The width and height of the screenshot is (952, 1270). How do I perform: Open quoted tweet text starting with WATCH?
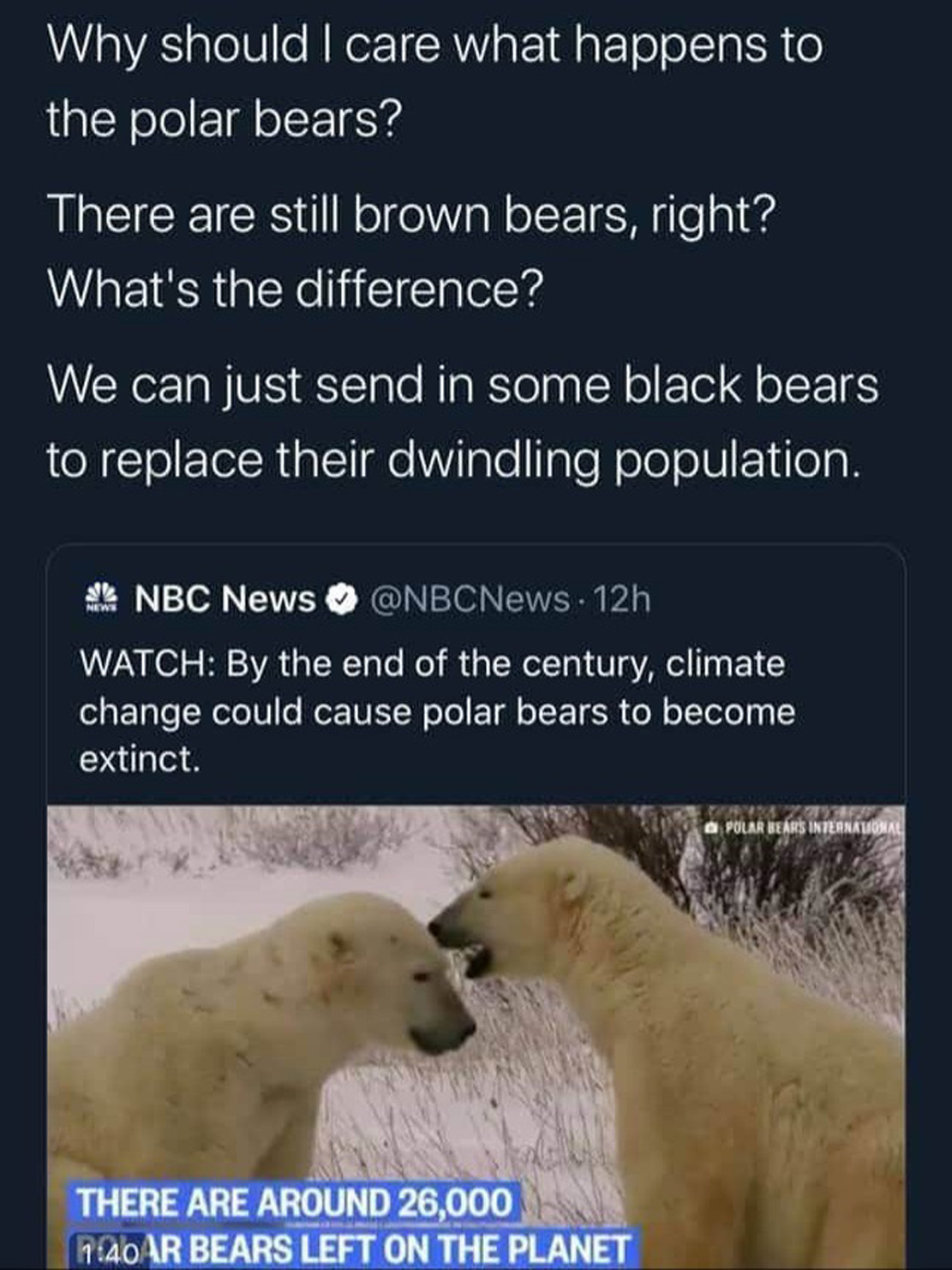(437, 711)
